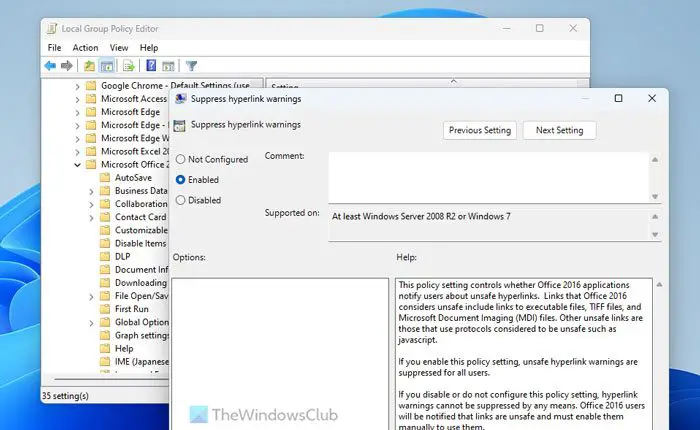This screenshot has width=700, height=430.
Task: Click the Filter funnel toolbar icon
Action: point(192,66)
